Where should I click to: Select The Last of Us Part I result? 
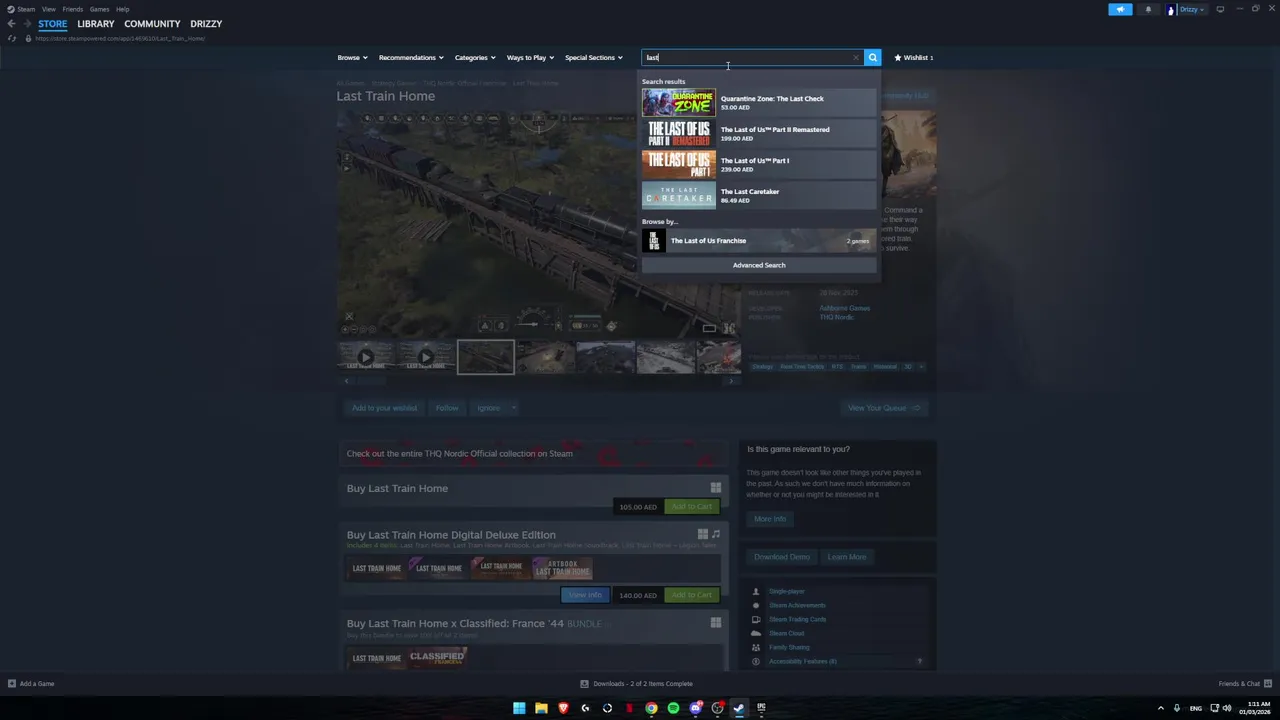coord(759,165)
